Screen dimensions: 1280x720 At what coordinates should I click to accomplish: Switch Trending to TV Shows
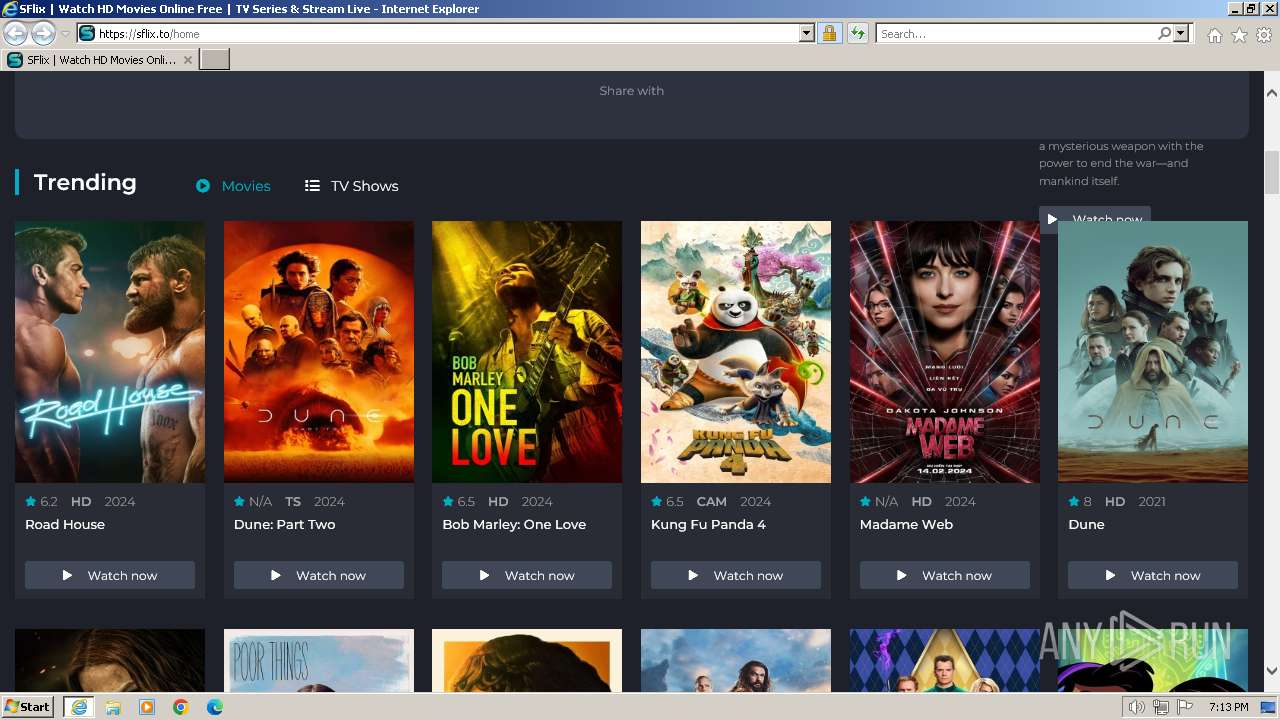point(351,186)
